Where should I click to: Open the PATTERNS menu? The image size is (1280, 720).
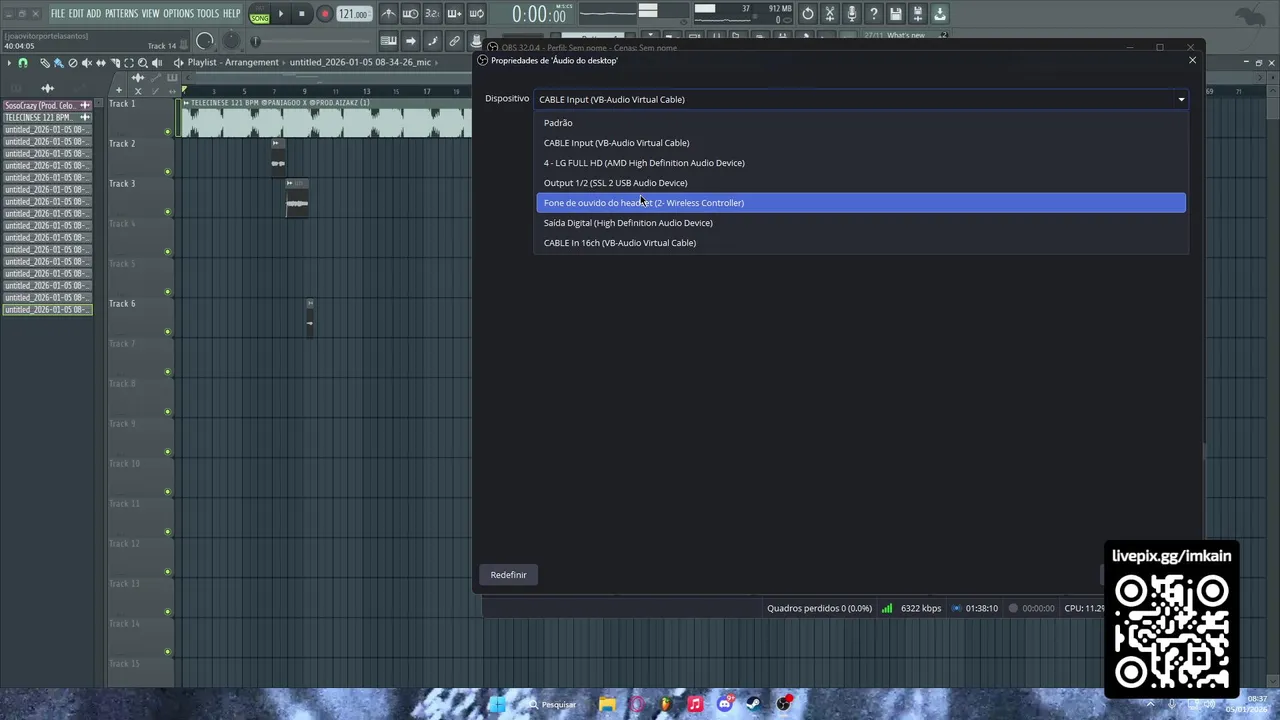coord(121,14)
